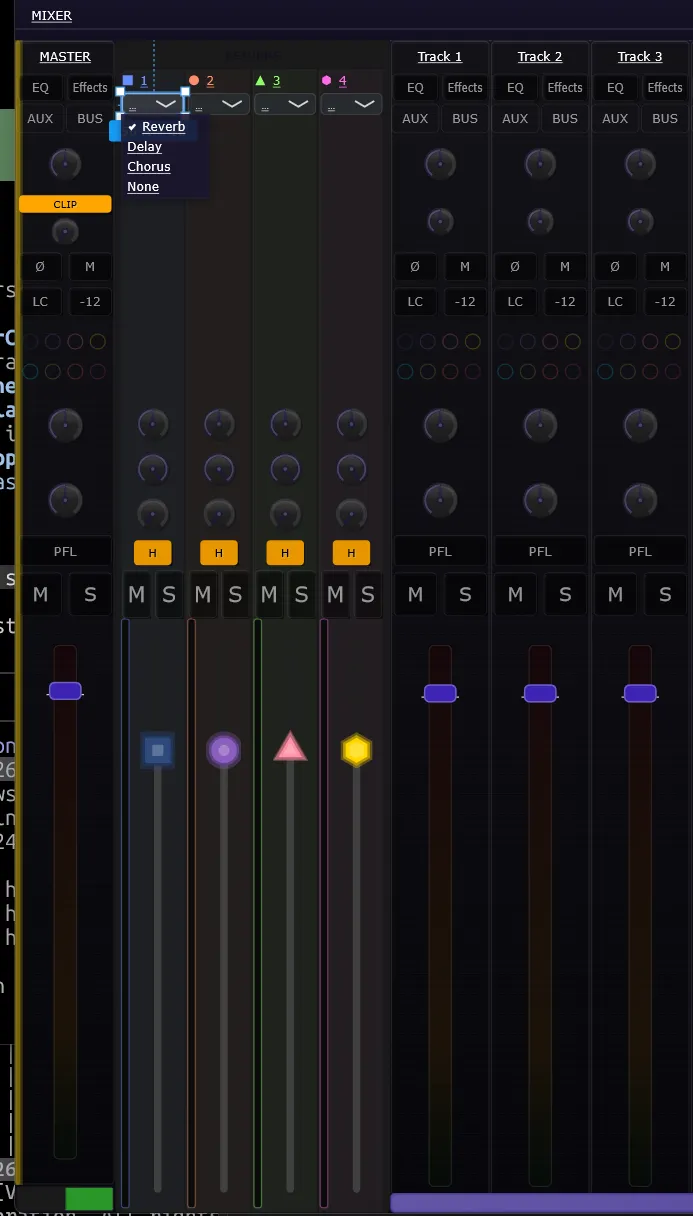This screenshot has height=1216, width=693.
Task: Click the blue square fader handle on channel 1
Action: pos(157,750)
